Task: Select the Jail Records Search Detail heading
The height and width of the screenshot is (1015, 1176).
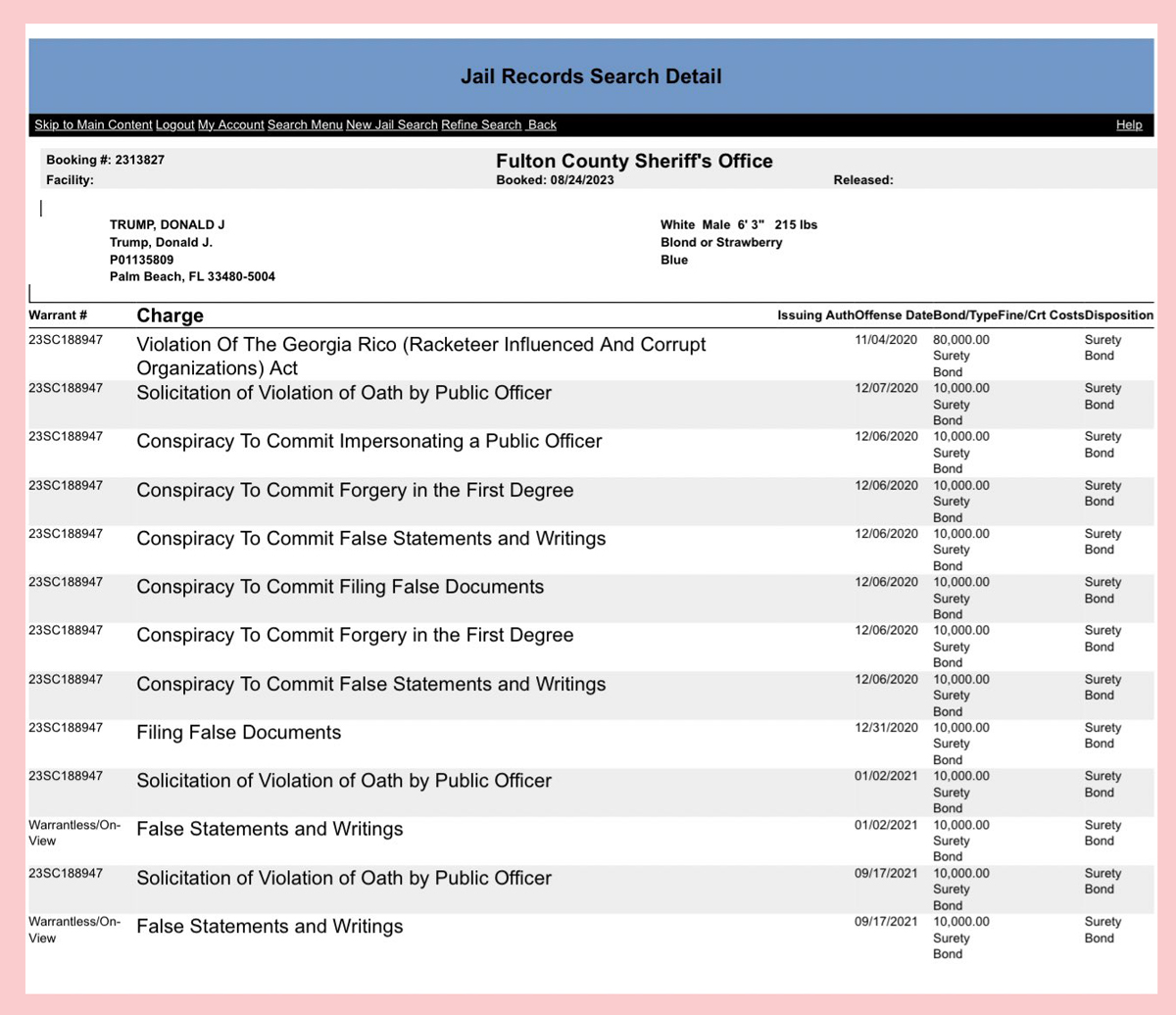Action: (x=591, y=76)
